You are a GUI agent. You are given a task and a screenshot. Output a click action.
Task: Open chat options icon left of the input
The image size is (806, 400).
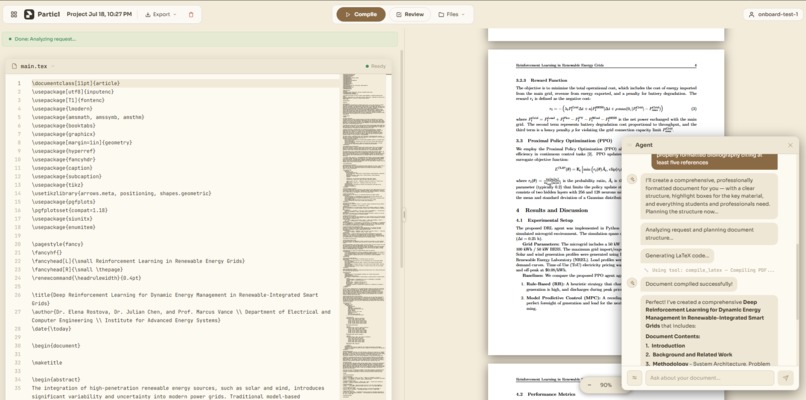coord(634,378)
